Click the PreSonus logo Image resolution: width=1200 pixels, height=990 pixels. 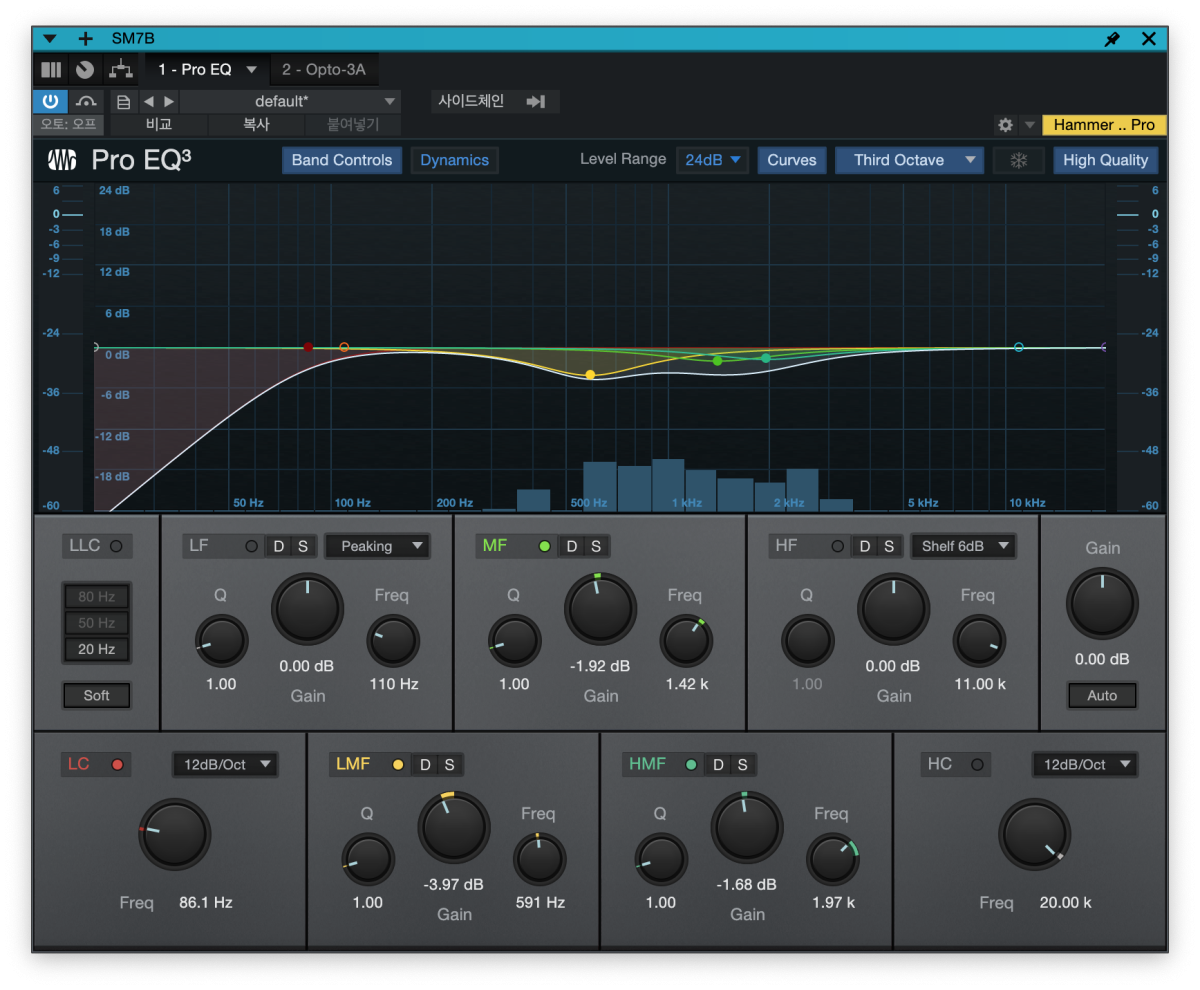[x=63, y=160]
